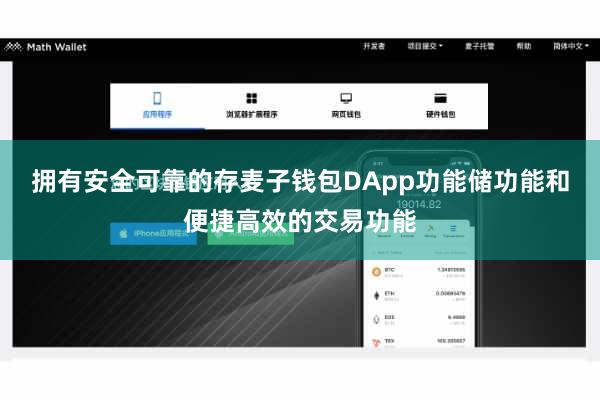Click the phone icon above 应用程序
This screenshot has height=400, width=600.
(157, 98)
